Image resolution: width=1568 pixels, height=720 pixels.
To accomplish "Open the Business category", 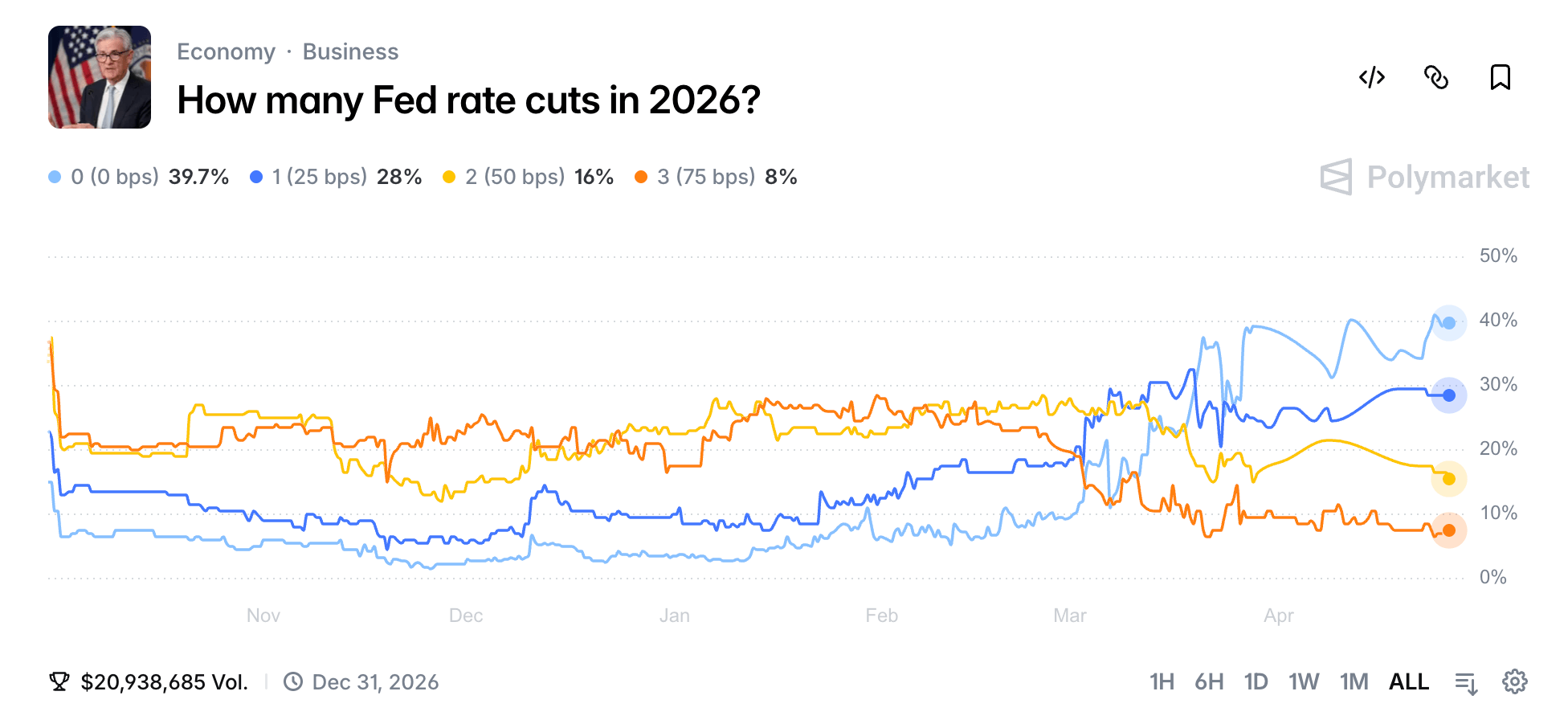I will coord(350,51).
